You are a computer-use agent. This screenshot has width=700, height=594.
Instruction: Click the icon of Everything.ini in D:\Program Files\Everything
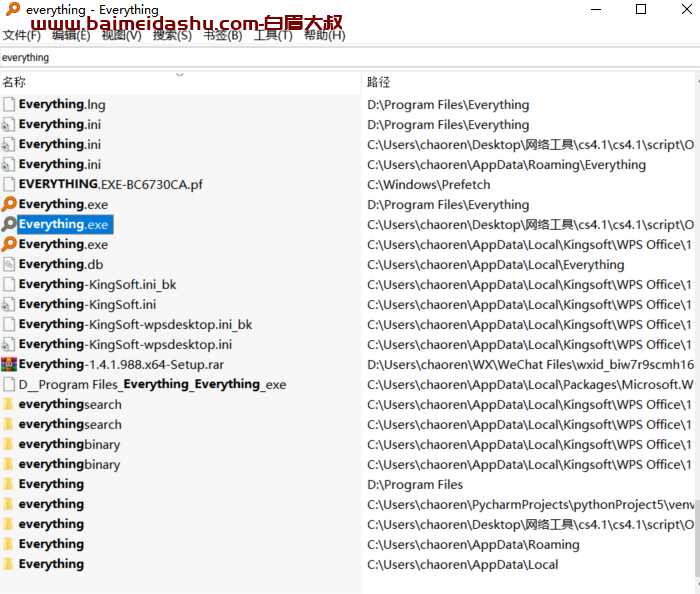point(8,125)
